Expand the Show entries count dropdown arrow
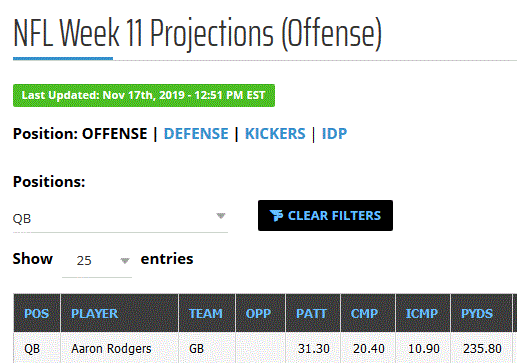Image resolution: width=517 pixels, height=363 pixels. pyautogui.click(x=125, y=260)
